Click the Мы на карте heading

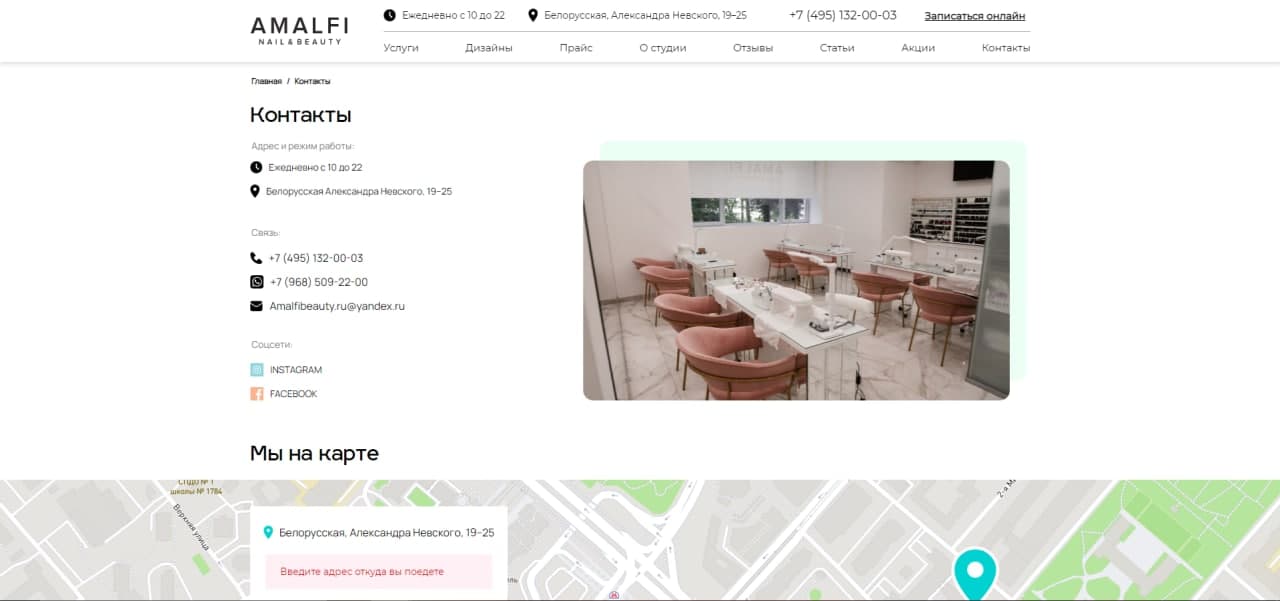click(314, 453)
